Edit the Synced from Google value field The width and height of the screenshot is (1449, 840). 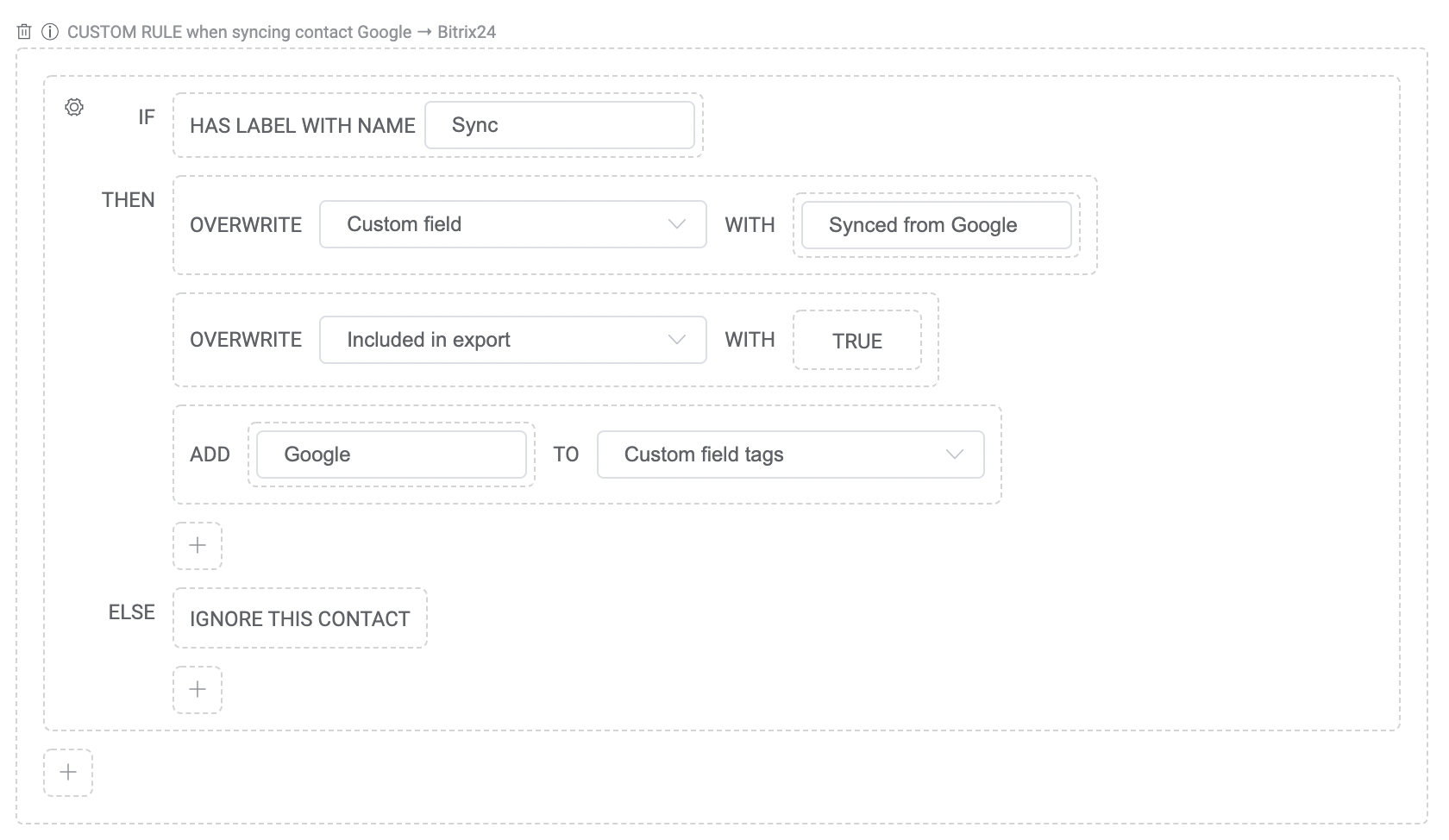coord(936,225)
